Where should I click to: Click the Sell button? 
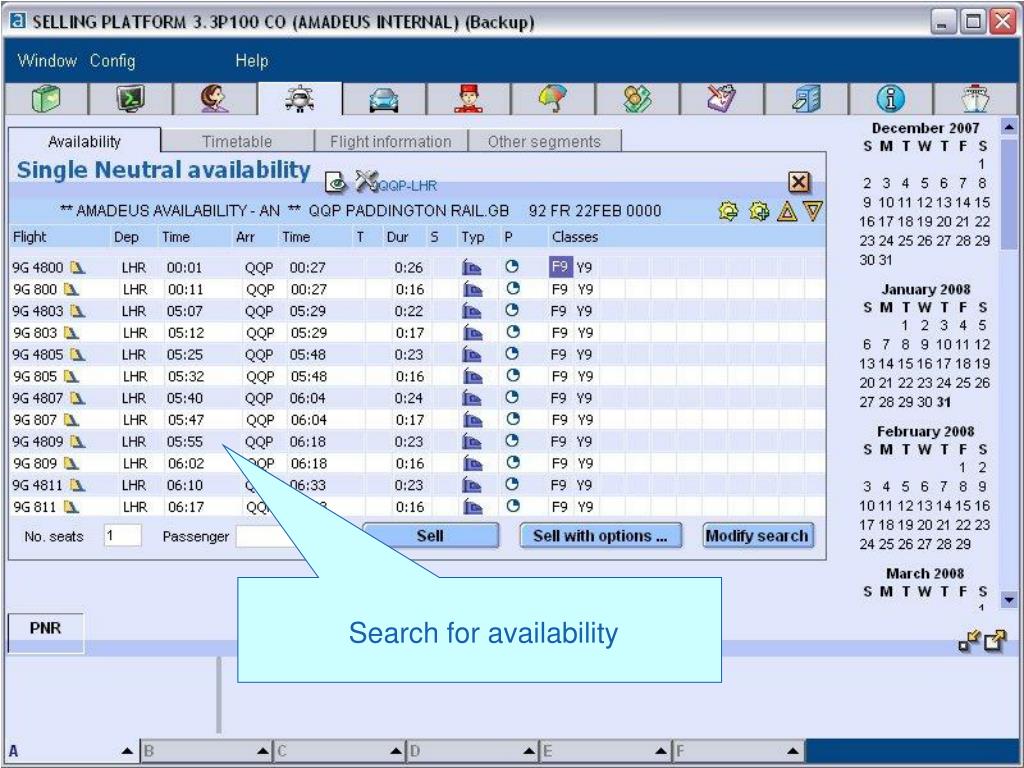click(430, 536)
